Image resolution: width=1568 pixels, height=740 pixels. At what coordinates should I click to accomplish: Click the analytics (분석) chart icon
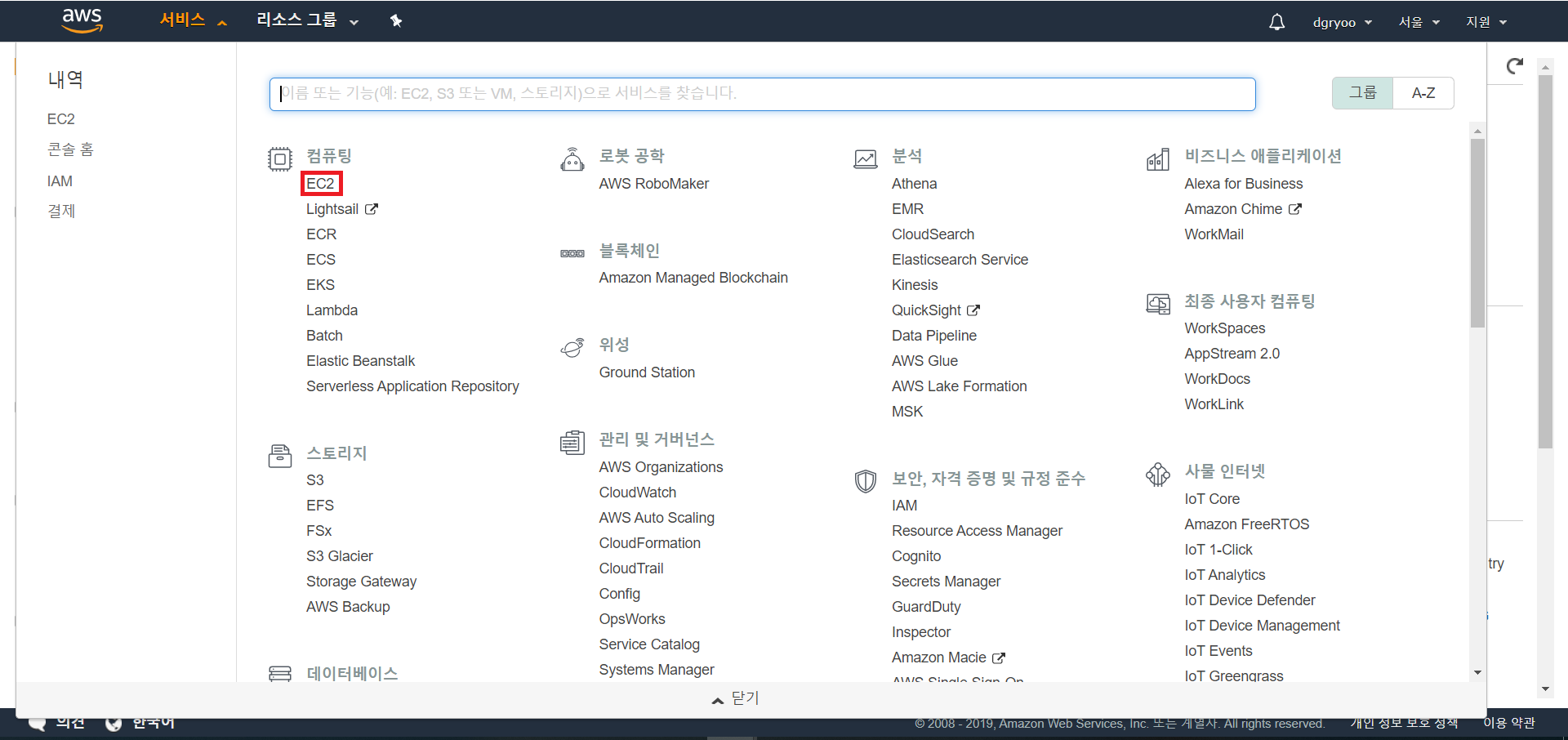[x=866, y=158]
